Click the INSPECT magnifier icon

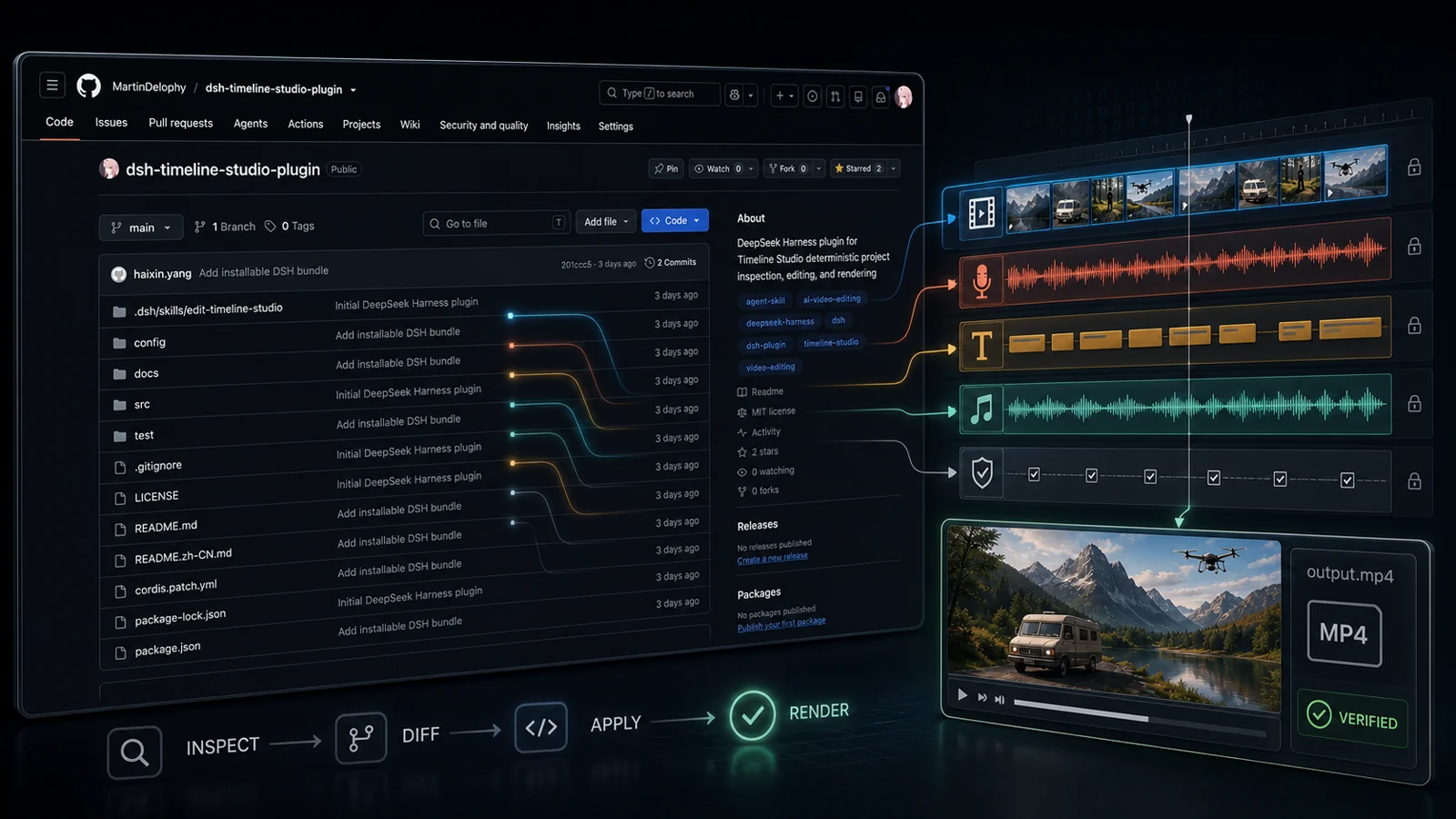coord(135,753)
